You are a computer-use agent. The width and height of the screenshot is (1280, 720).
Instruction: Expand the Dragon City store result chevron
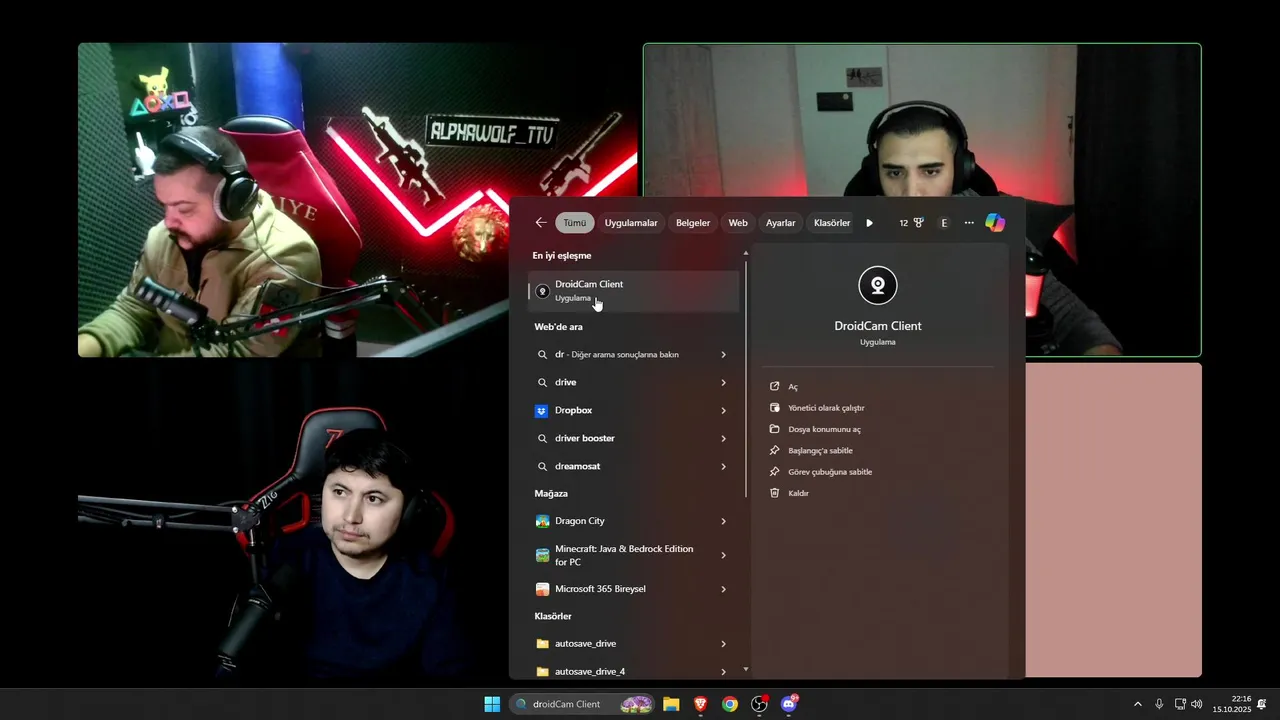(x=723, y=521)
